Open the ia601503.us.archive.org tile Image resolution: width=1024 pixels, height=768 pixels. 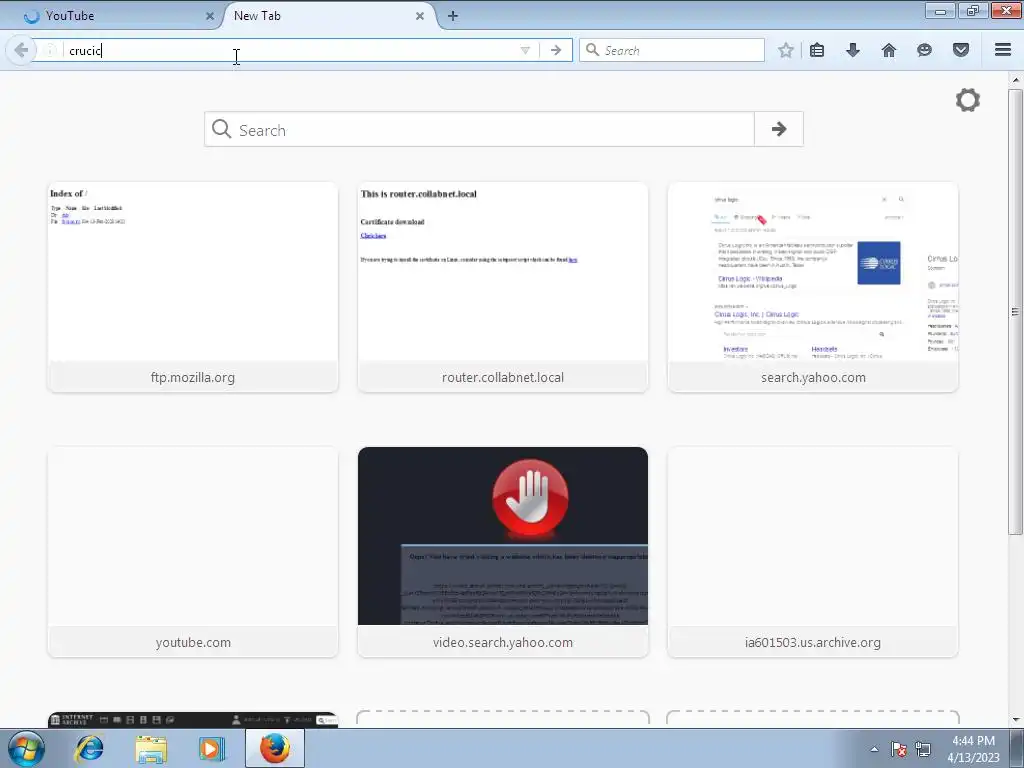click(813, 552)
